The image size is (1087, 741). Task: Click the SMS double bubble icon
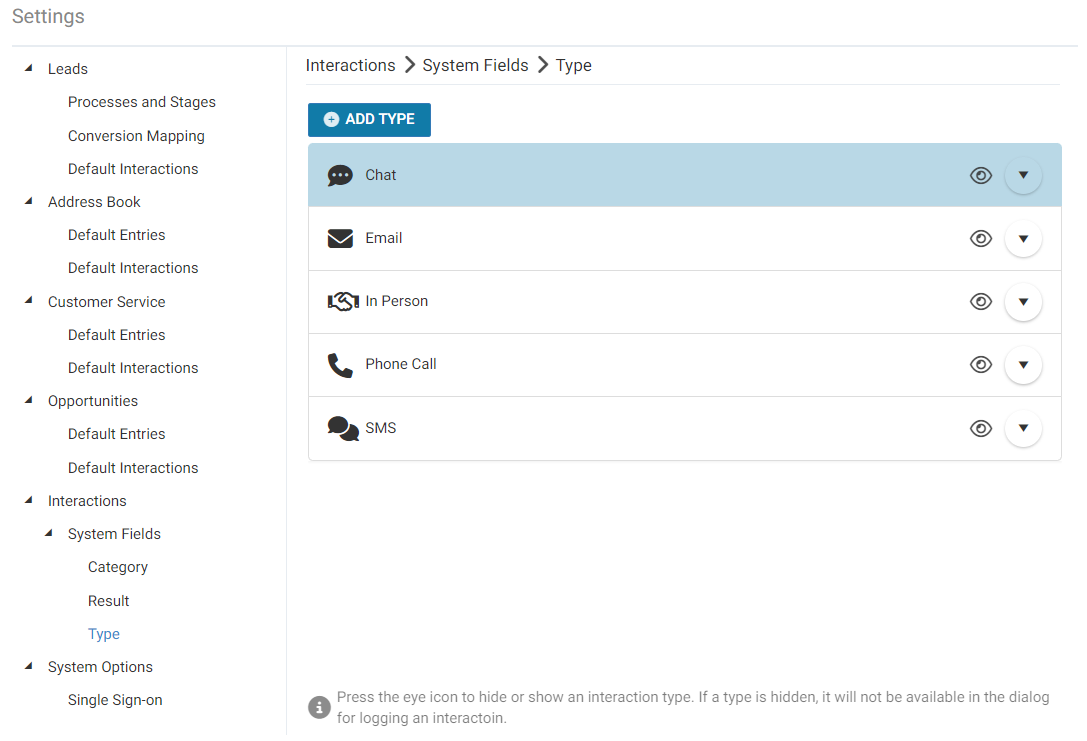(342, 428)
